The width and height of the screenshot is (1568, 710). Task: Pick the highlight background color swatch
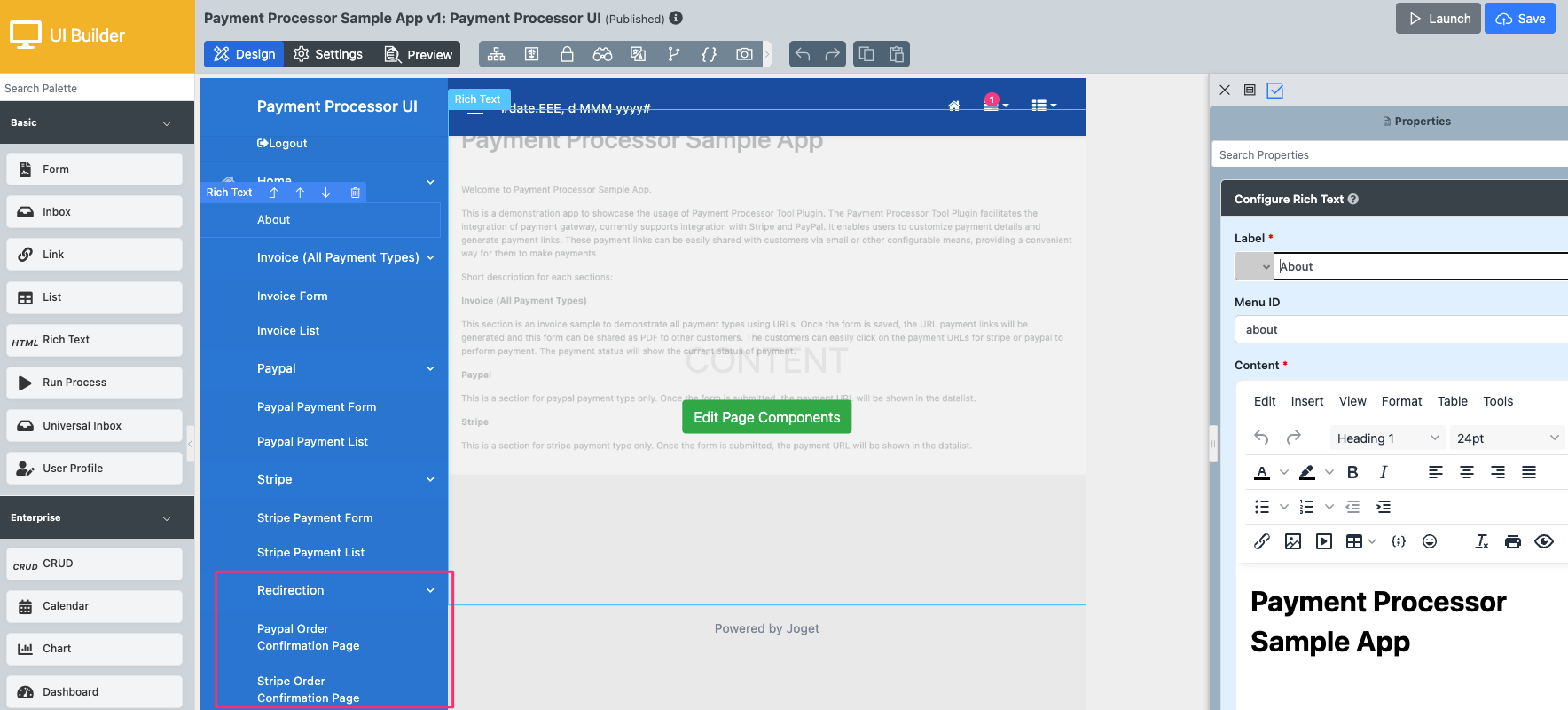1306,472
